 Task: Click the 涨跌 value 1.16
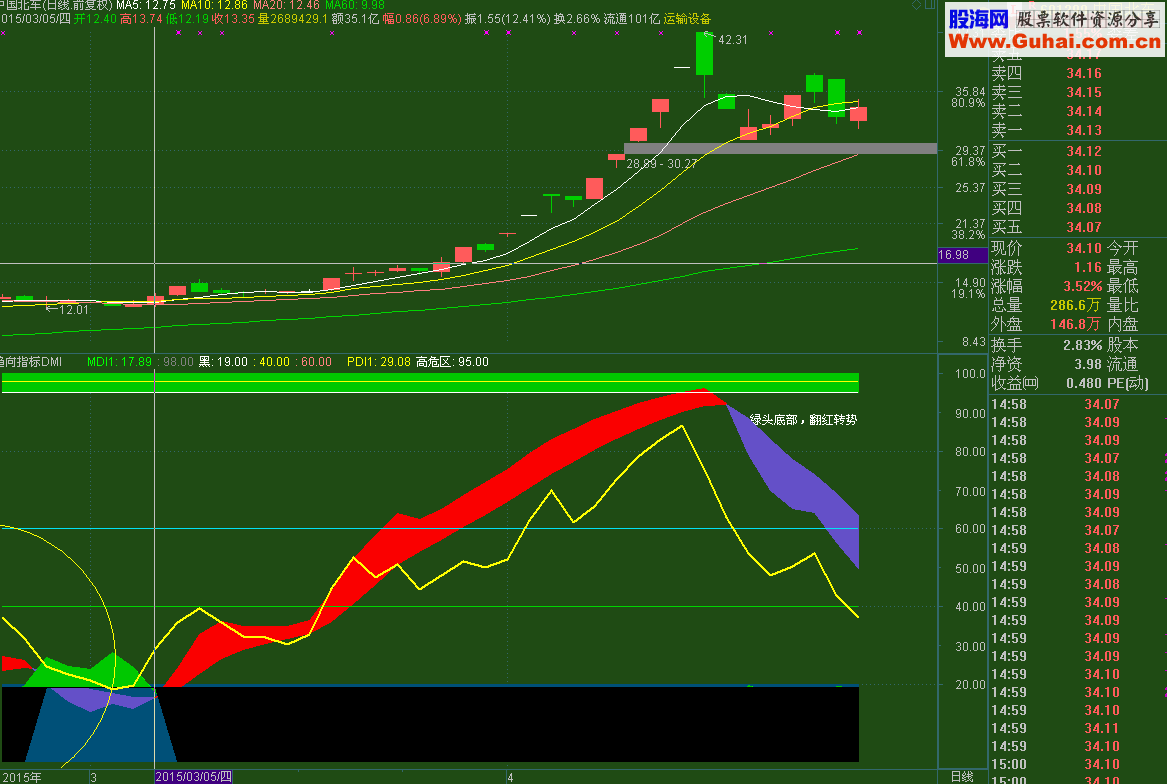(x=1087, y=267)
